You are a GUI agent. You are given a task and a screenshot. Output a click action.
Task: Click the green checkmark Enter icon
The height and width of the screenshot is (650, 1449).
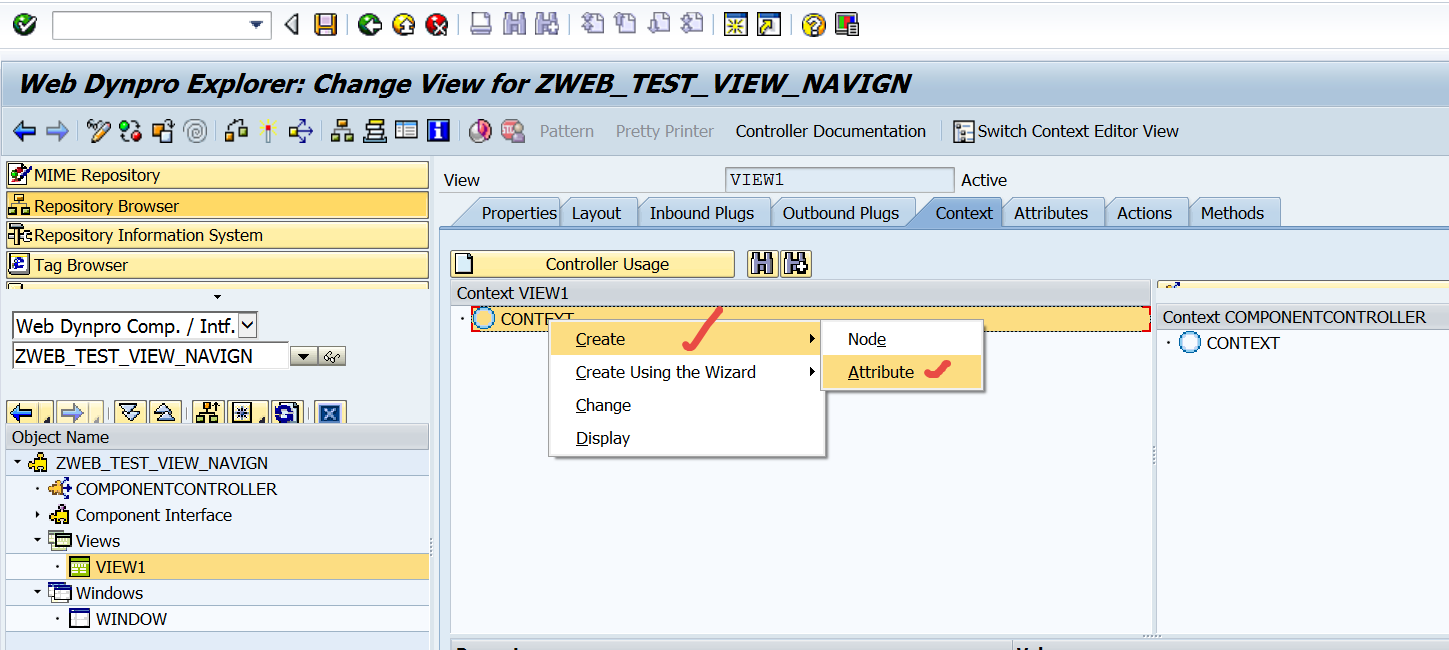(24, 24)
